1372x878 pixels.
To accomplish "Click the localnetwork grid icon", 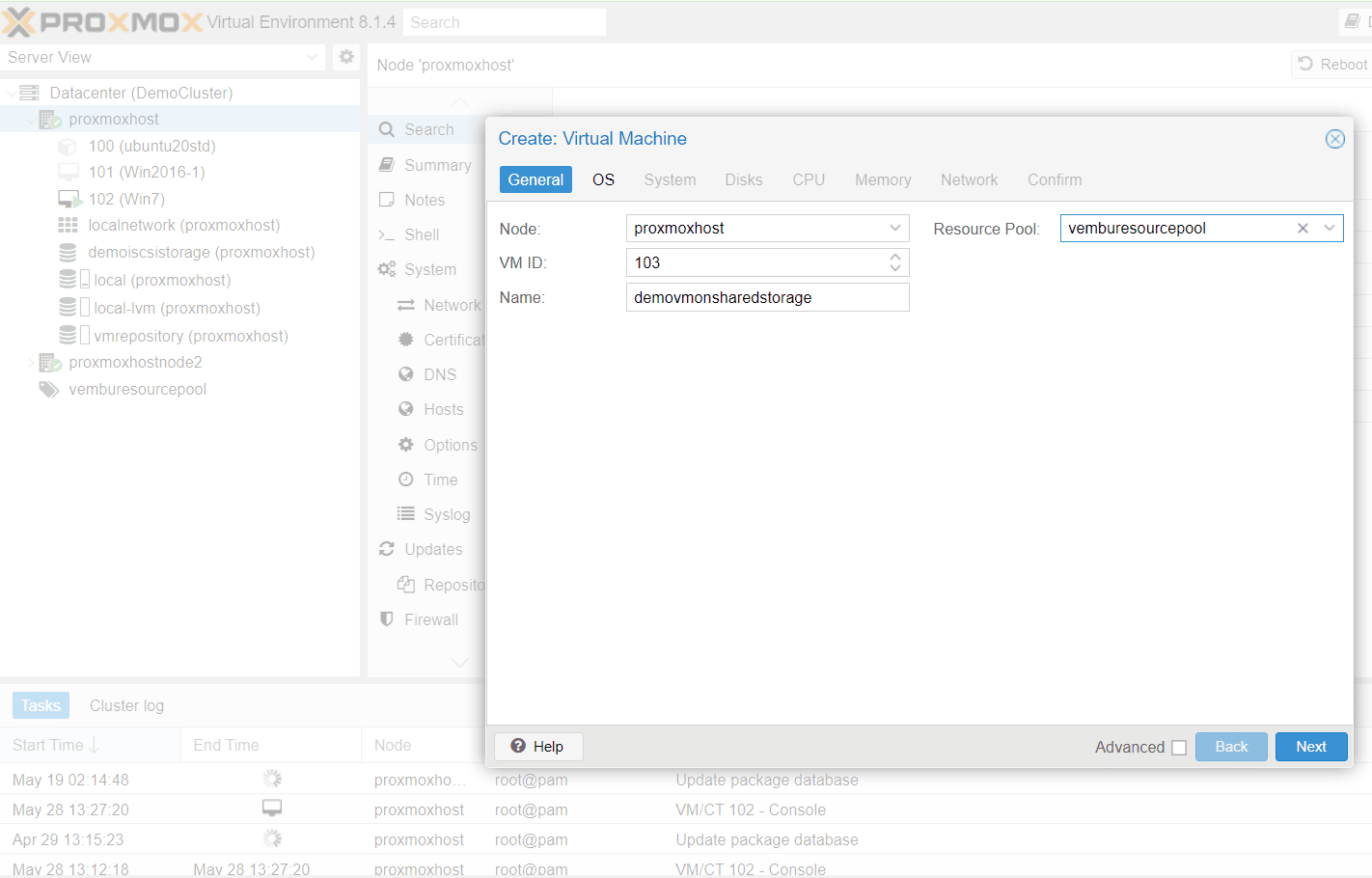I will 68,225.
